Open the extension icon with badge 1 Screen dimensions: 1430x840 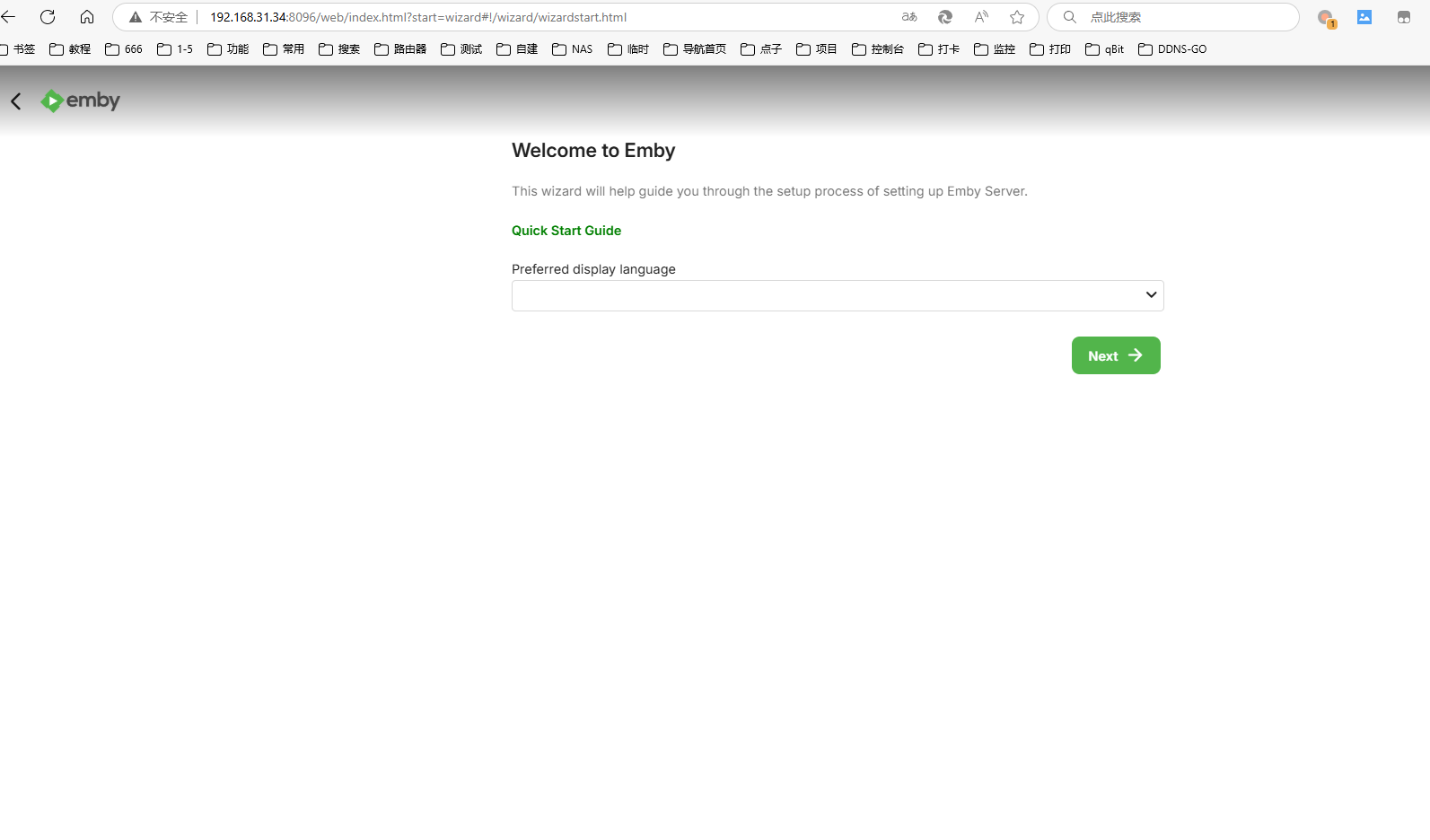pyautogui.click(x=1326, y=18)
